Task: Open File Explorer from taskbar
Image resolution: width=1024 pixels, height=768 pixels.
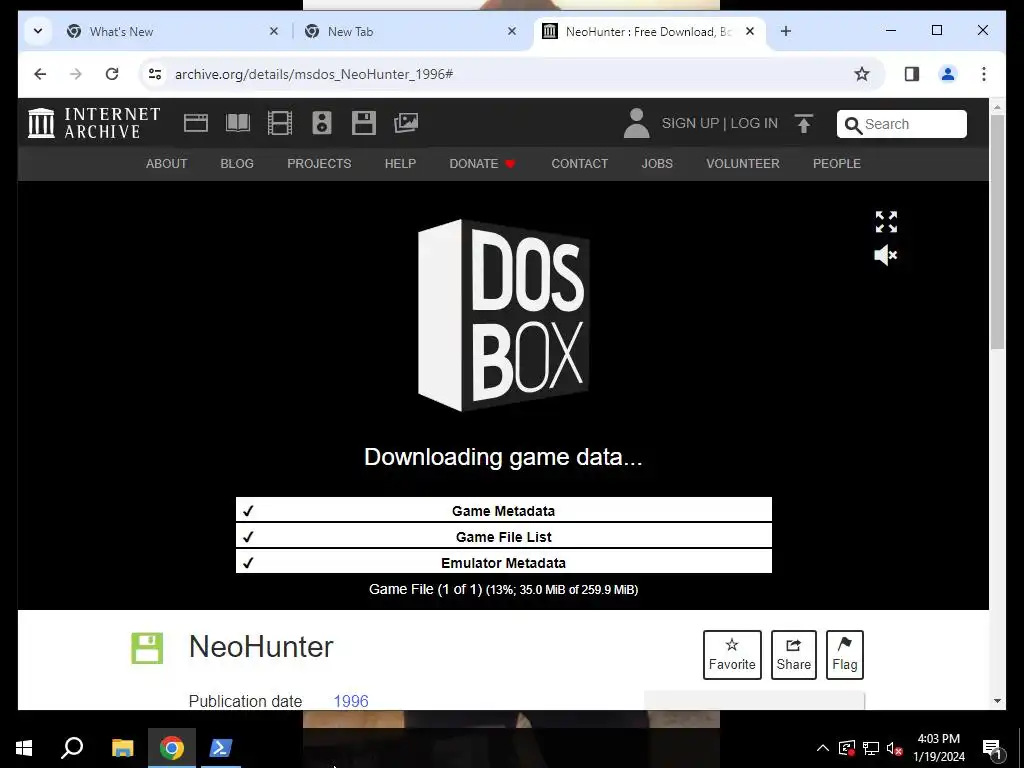Action: click(x=122, y=748)
